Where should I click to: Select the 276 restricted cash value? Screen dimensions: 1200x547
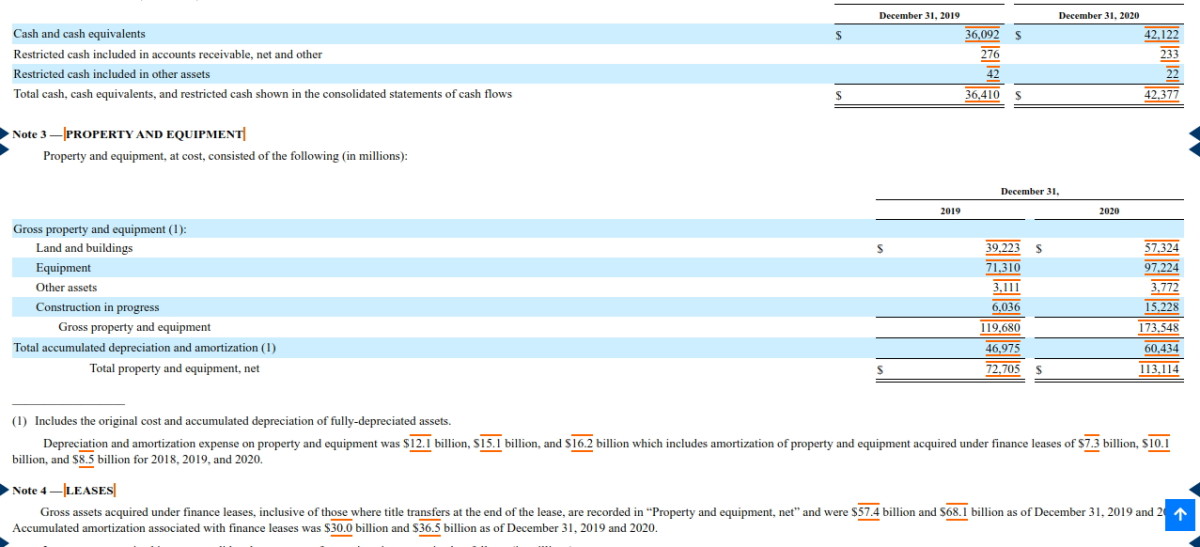coord(991,54)
